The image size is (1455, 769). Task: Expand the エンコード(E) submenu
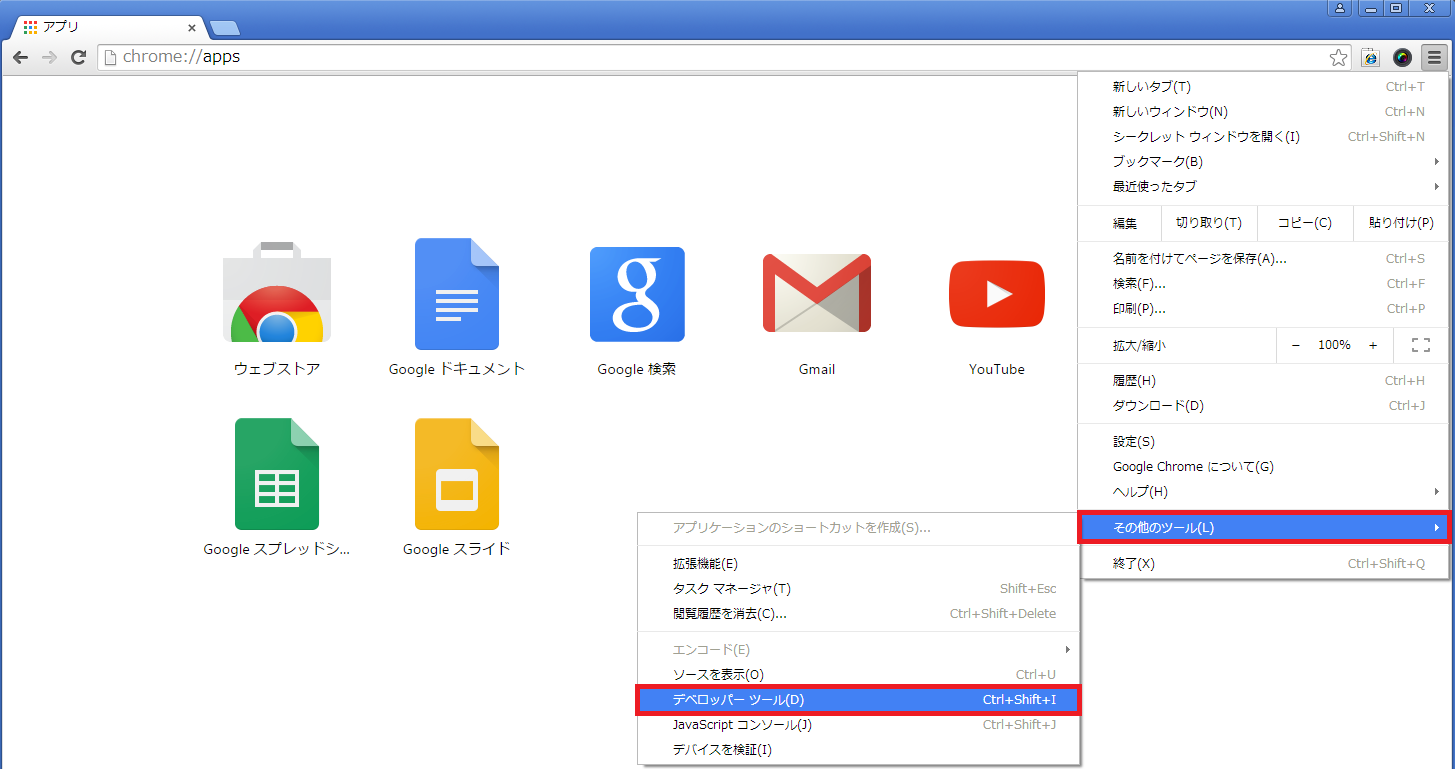click(x=858, y=650)
